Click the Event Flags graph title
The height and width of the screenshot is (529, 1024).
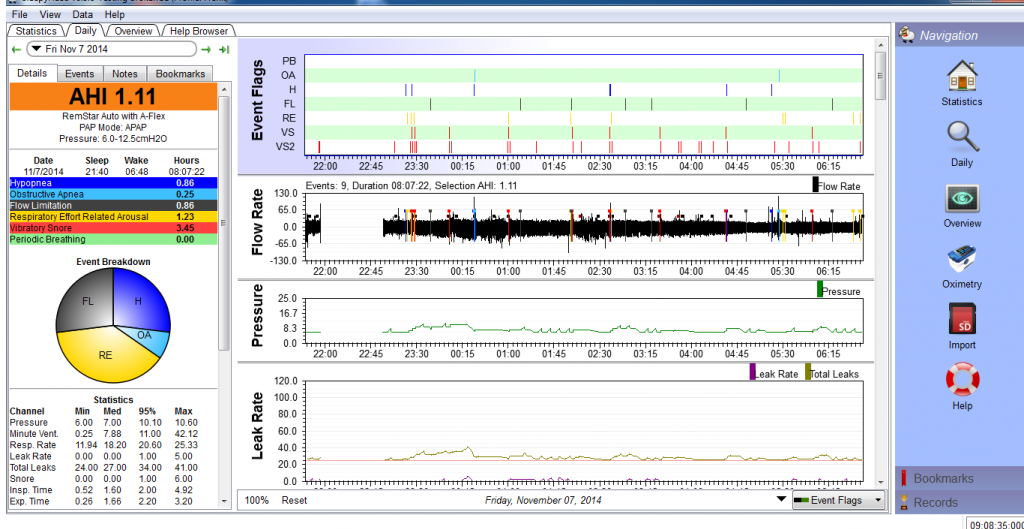tap(257, 100)
